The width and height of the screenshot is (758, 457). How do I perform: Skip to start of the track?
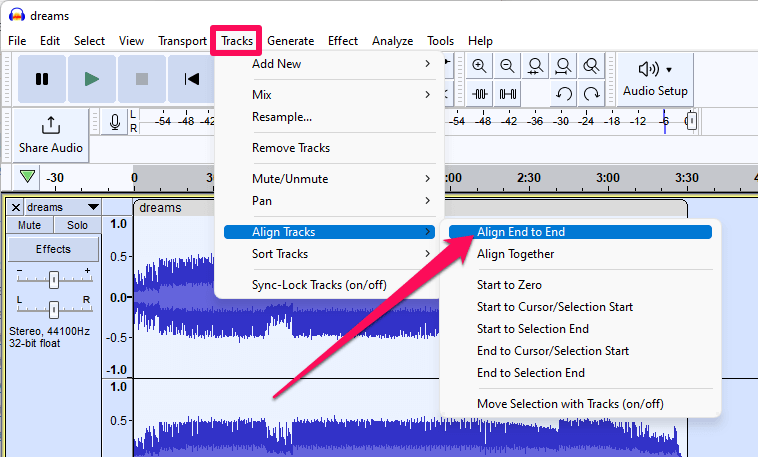coord(191,79)
